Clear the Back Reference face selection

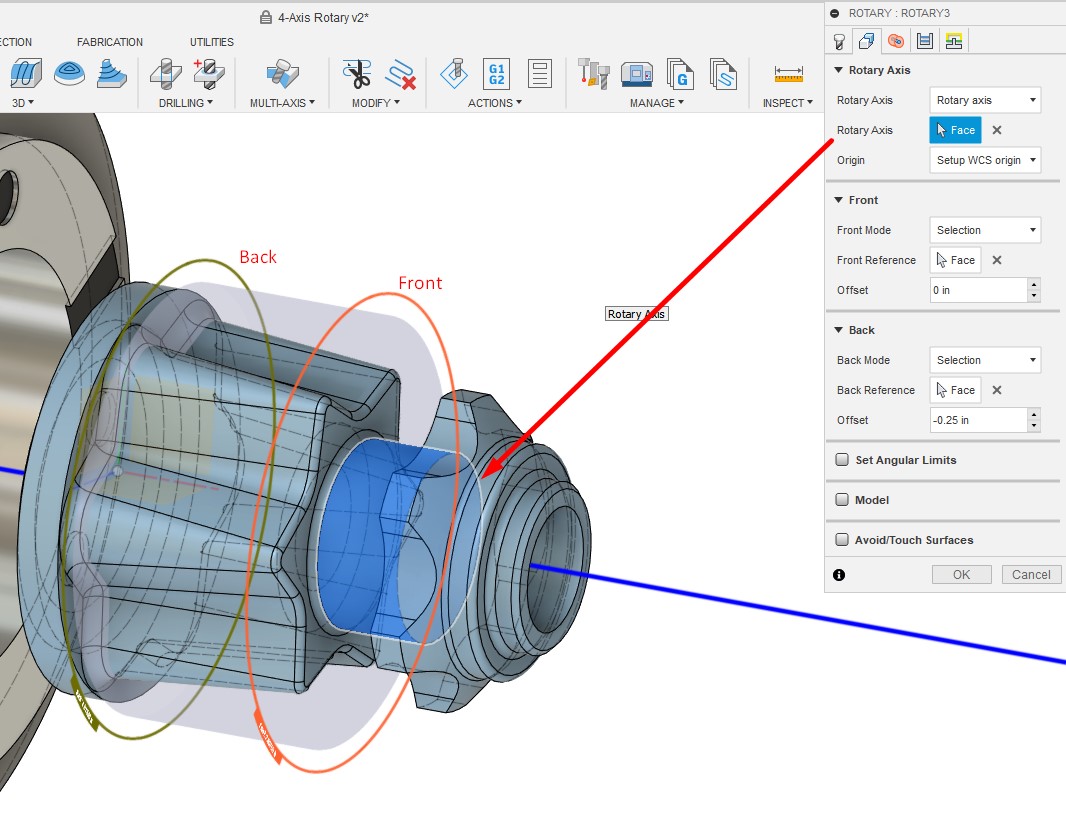(997, 390)
